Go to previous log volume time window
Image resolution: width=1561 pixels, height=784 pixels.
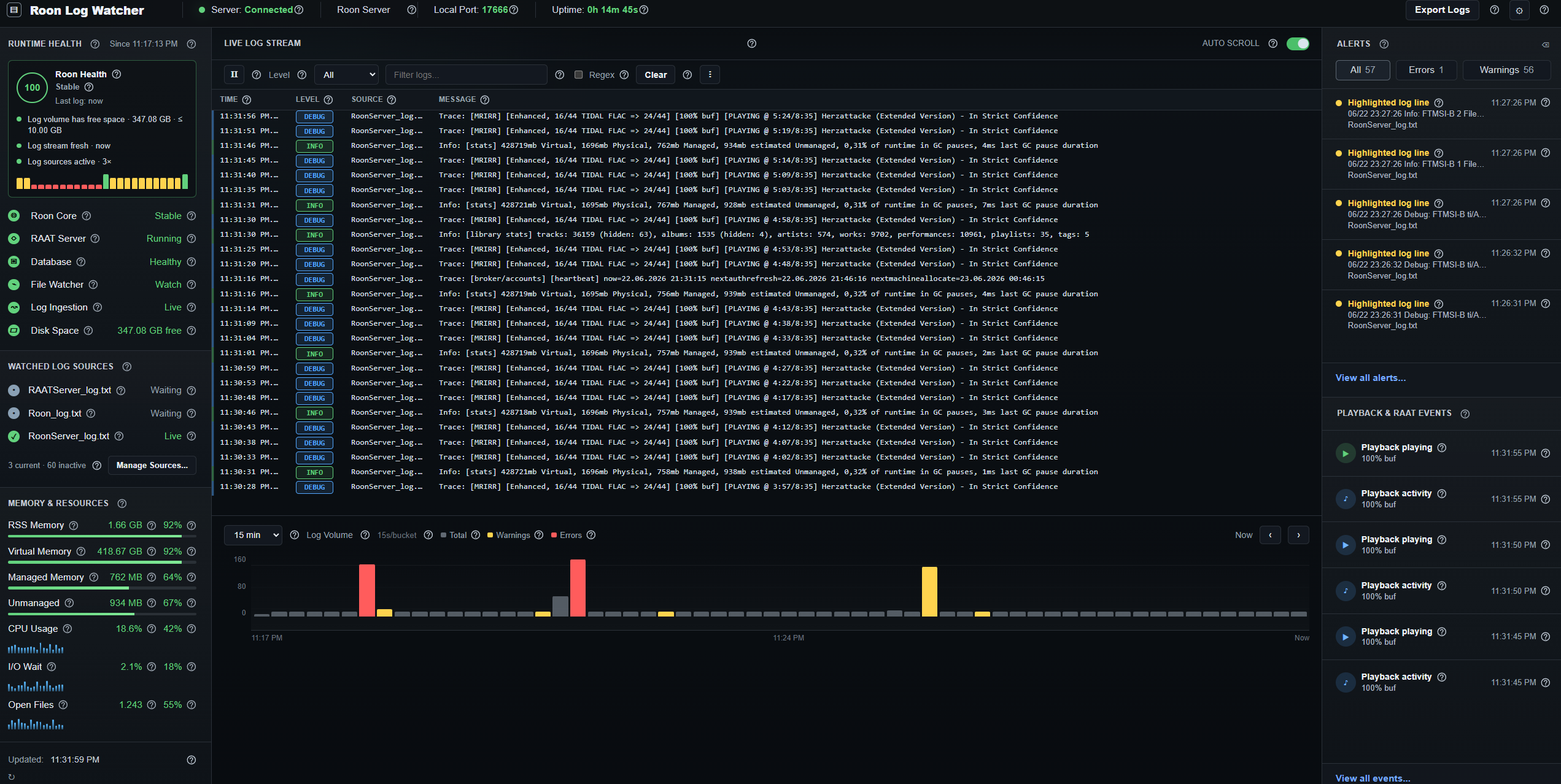click(x=1270, y=535)
